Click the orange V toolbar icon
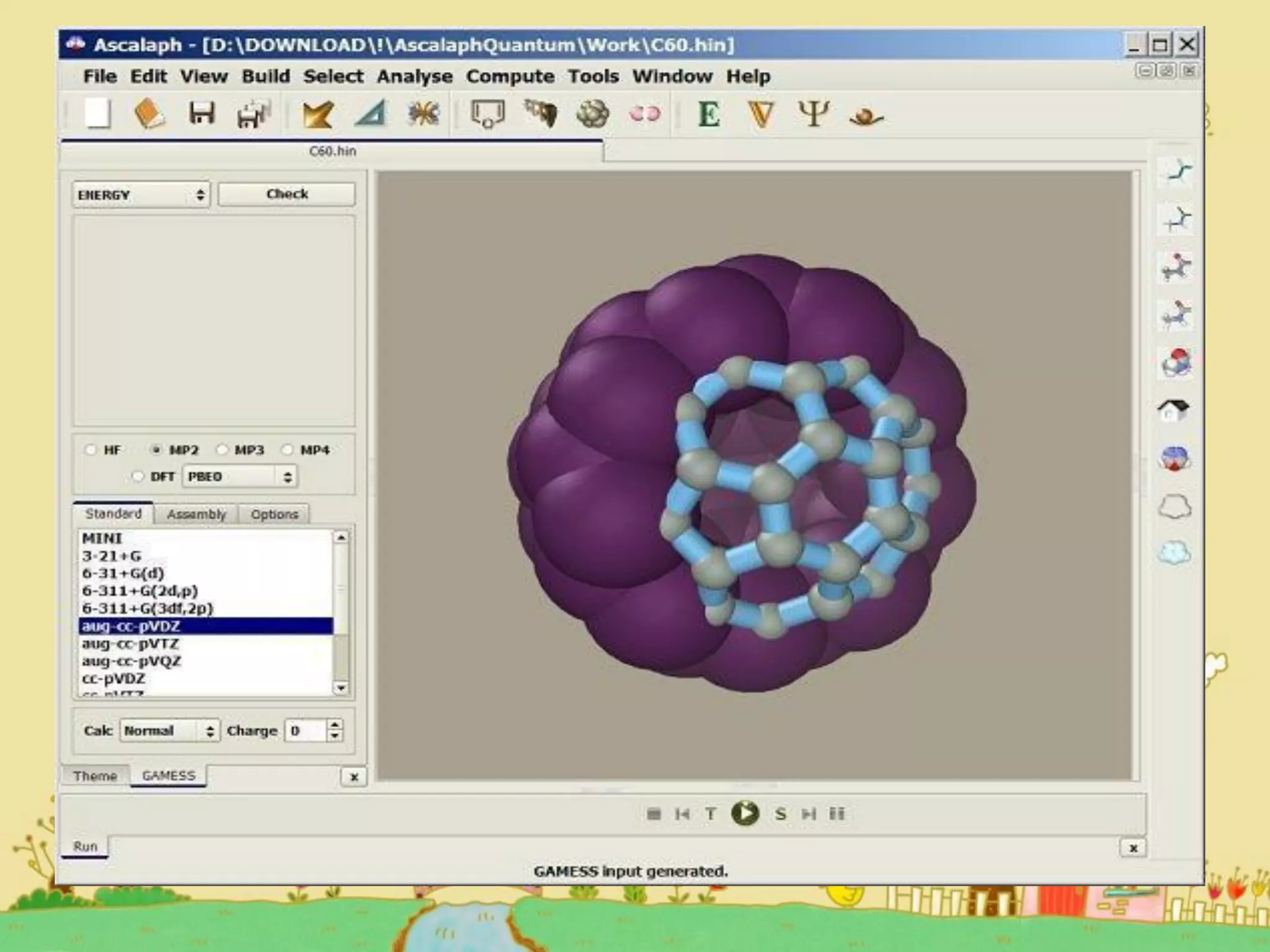Image resolution: width=1270 pixels, height=952 pixels. 761,114
